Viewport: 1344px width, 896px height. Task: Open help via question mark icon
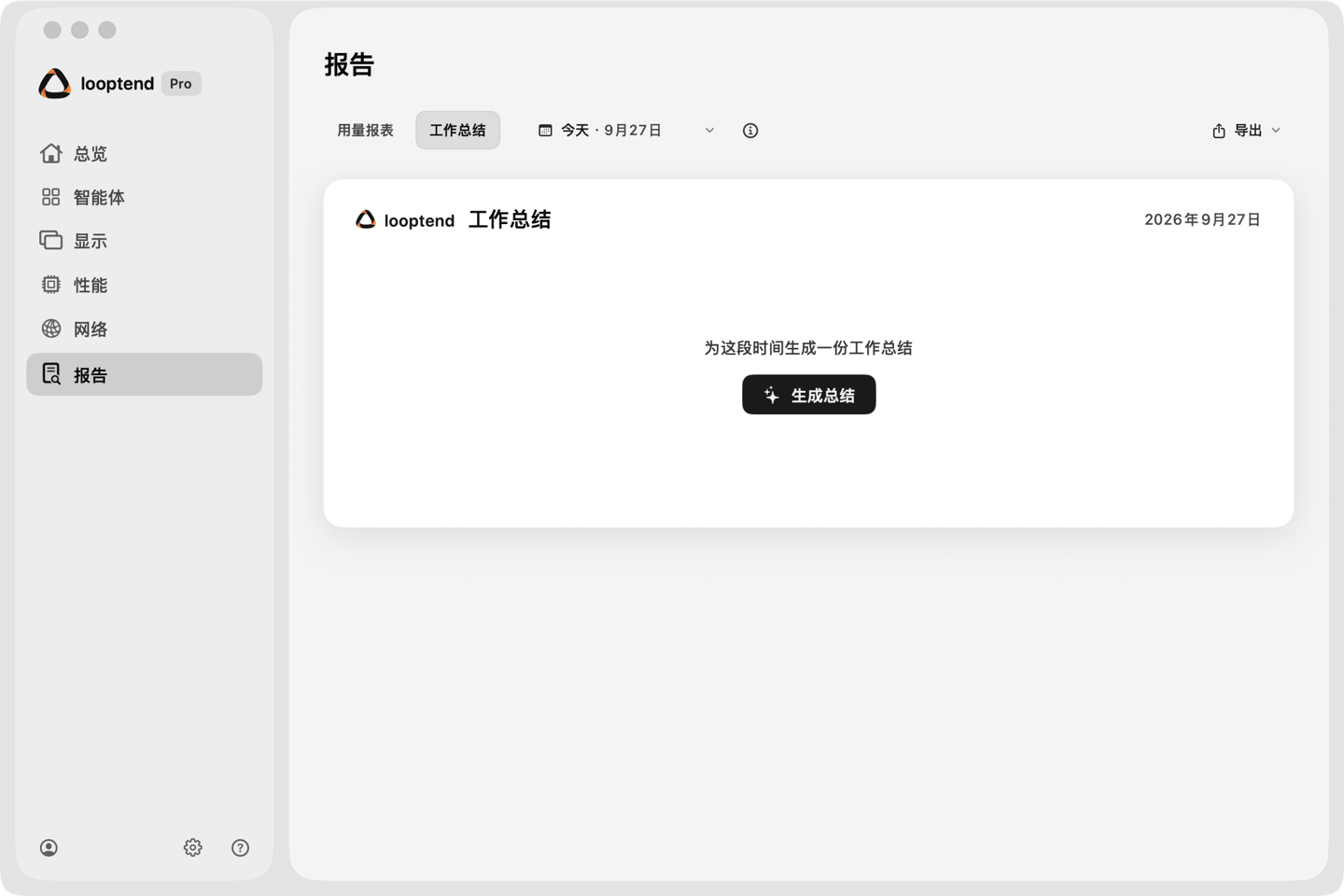pos(240,847)
